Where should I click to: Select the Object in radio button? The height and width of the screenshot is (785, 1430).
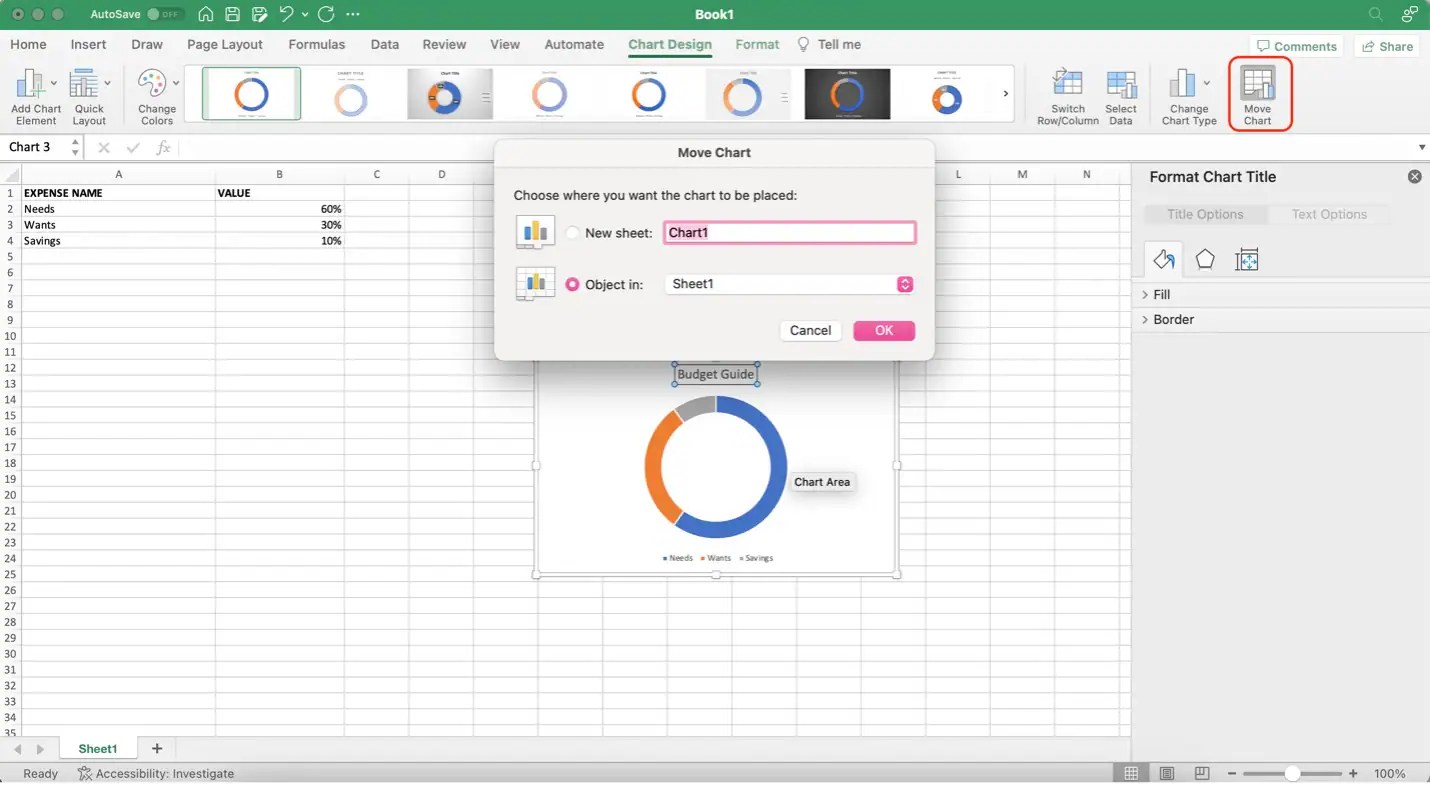click(x=572, y=284)
